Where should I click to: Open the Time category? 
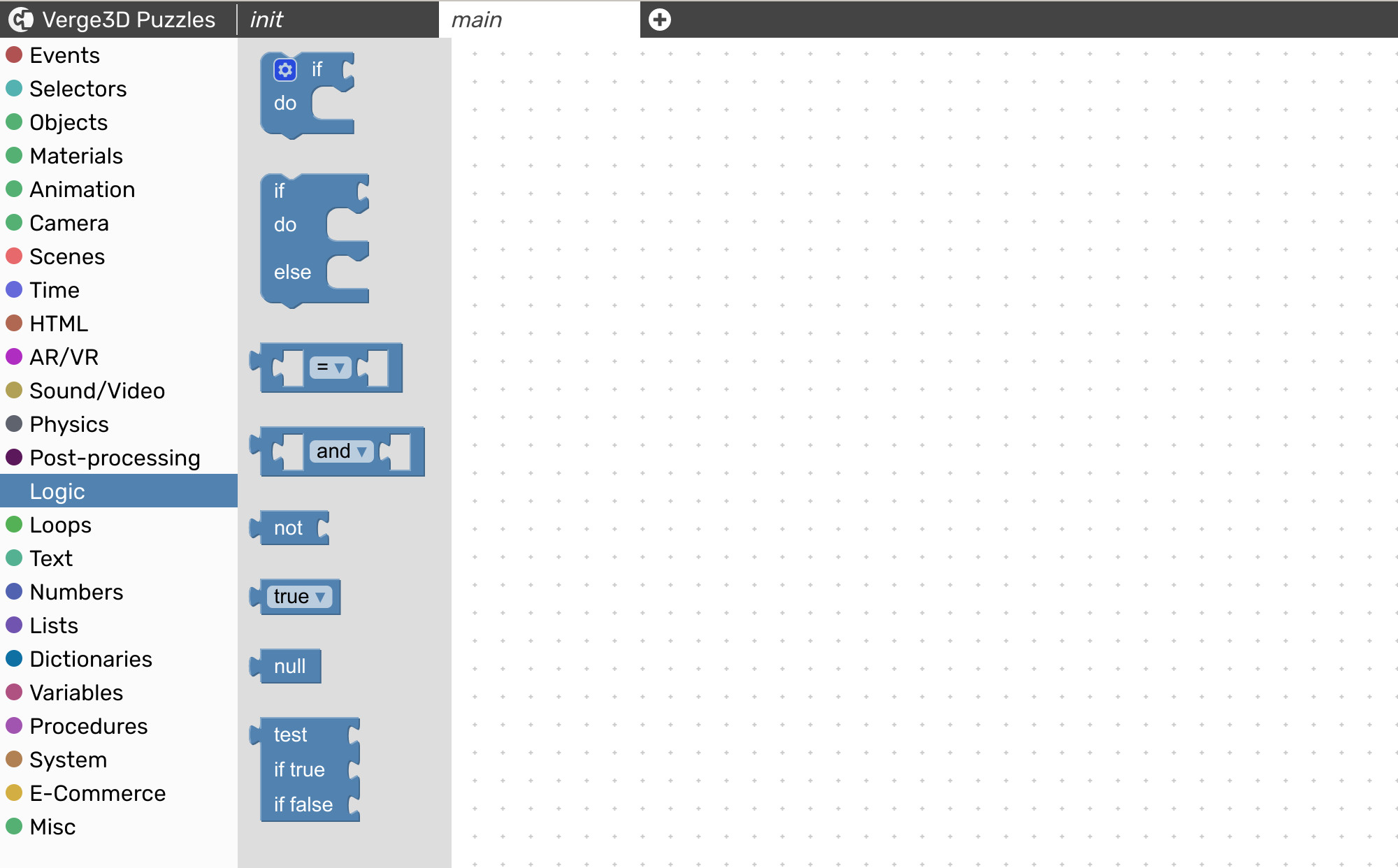(119, 290)
